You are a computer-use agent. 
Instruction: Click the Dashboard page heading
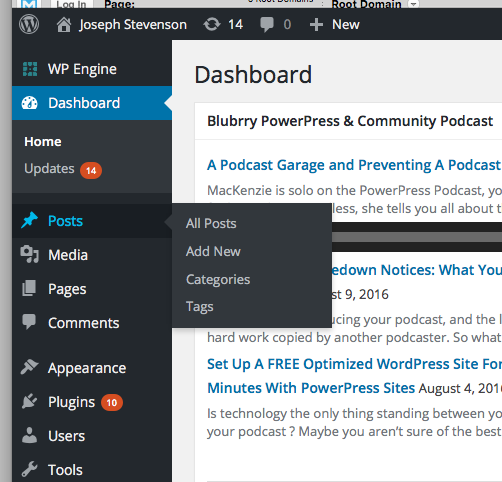[x=253, y=75]
